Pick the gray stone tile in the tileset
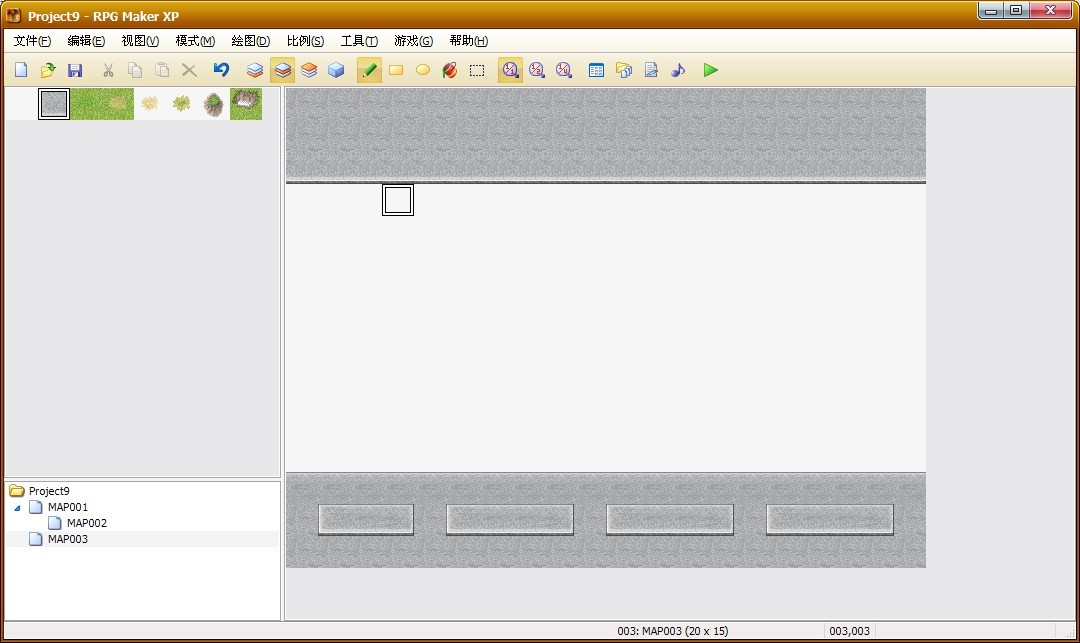The width and height of the screenshot is (1080, 643). click(54, 104)
